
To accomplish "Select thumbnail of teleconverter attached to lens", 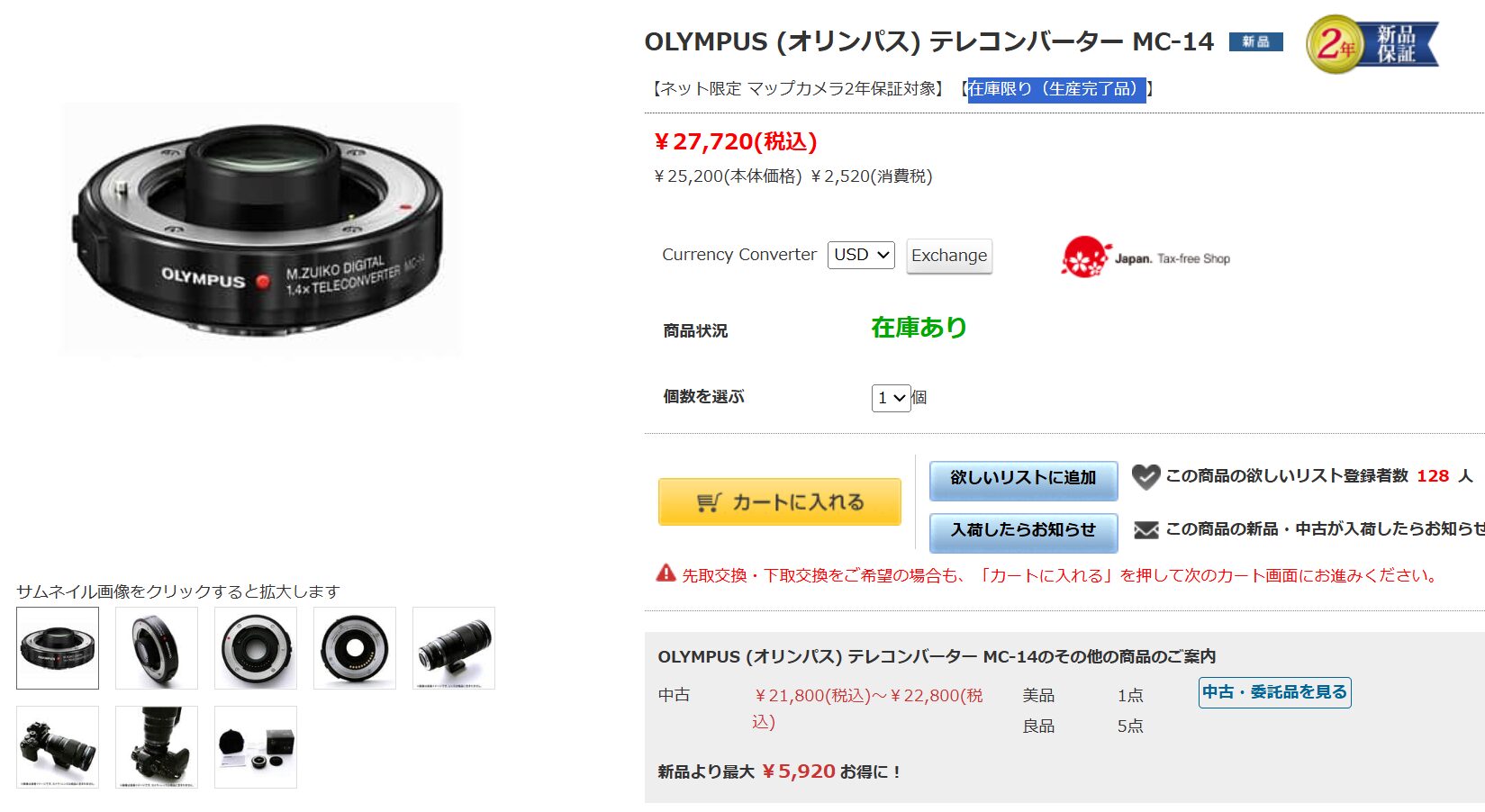I will click(454, 648).
